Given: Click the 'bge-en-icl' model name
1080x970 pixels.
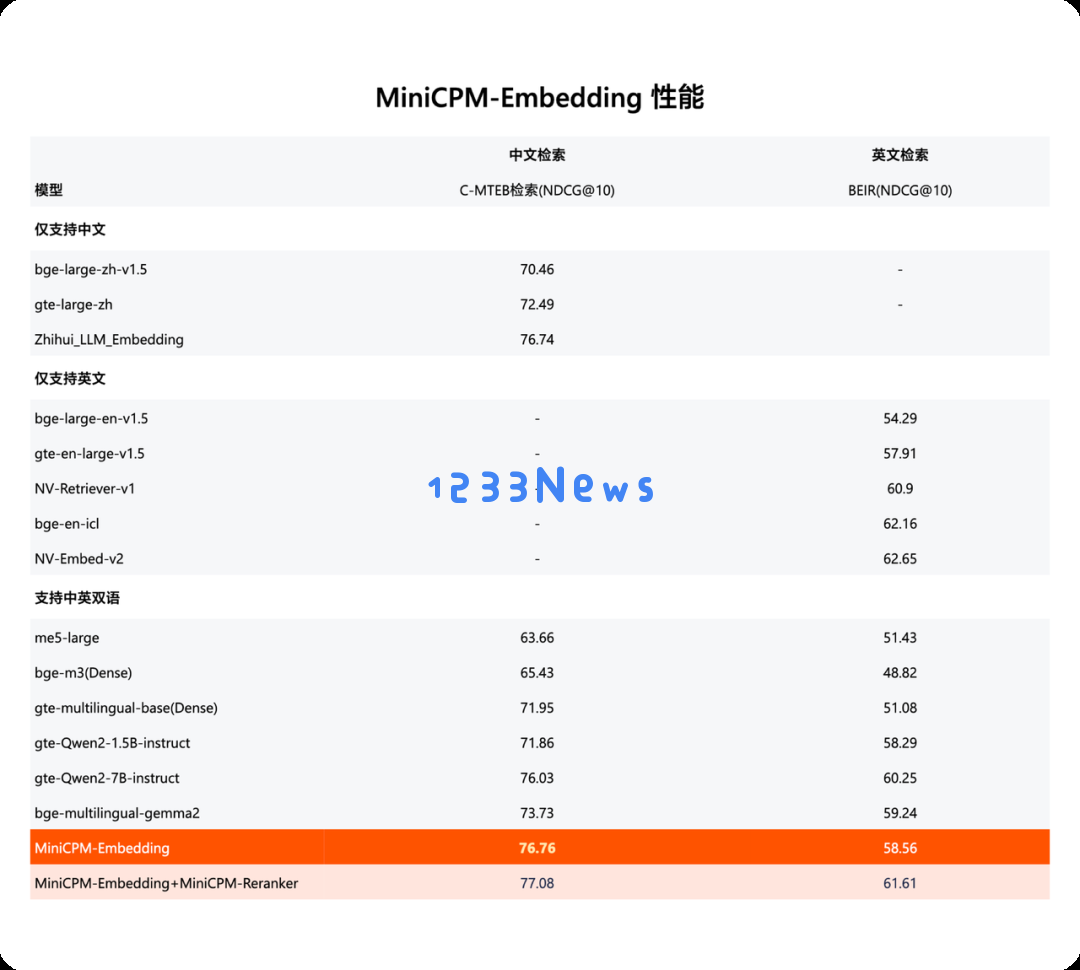Looking at the screenshot, I should tap(66, 524).
